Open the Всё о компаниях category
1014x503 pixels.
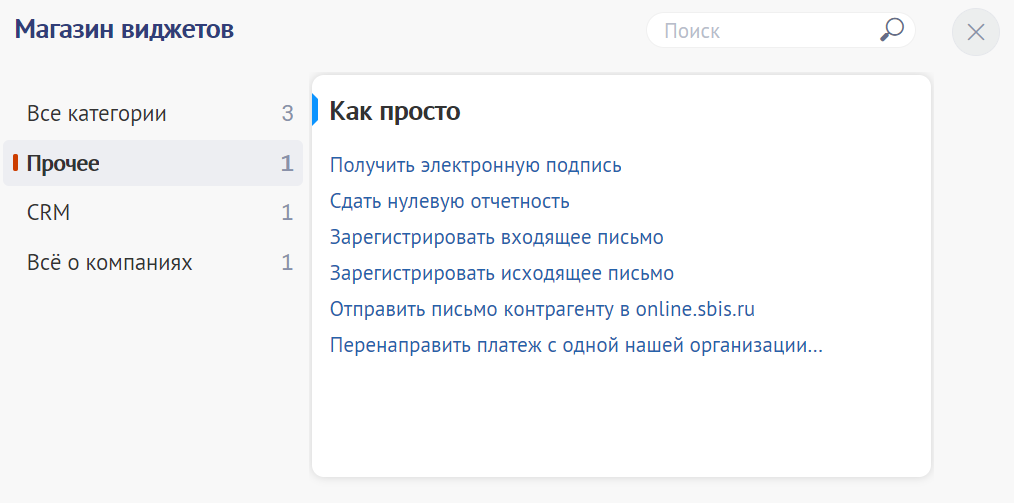[153, 262]
